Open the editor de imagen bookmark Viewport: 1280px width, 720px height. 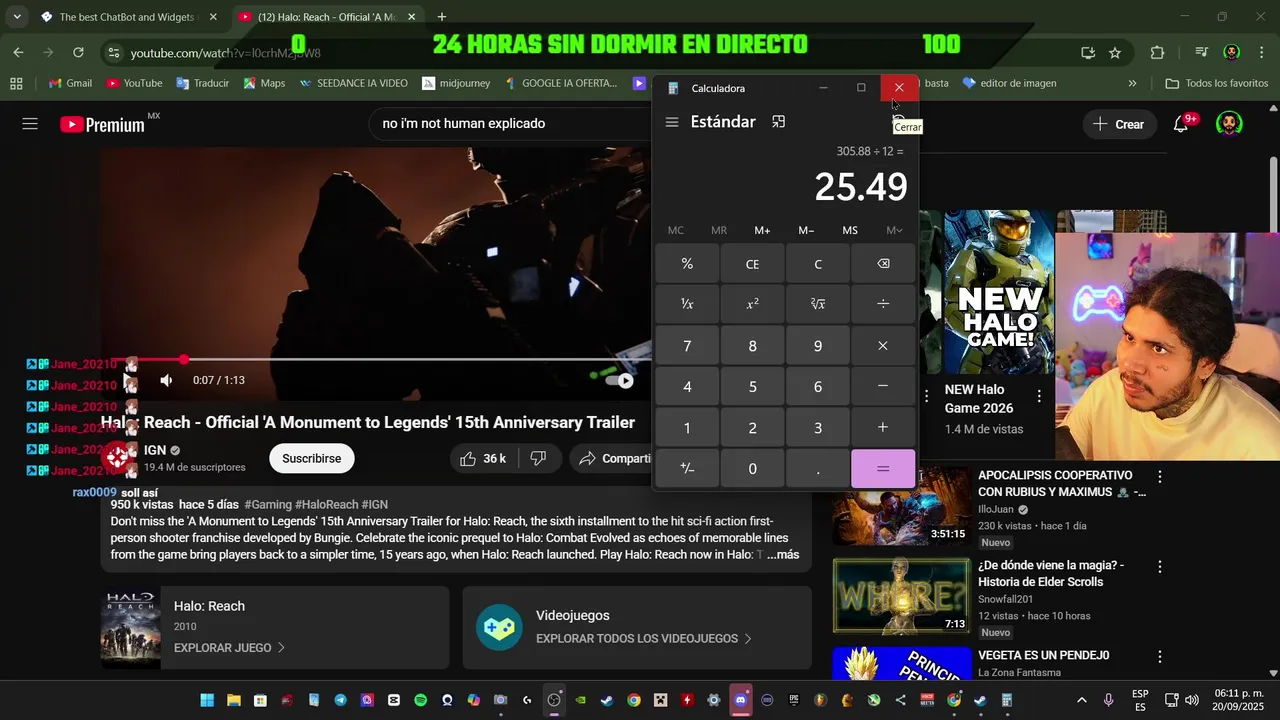pyautogui.click(x=1009, y=83)
